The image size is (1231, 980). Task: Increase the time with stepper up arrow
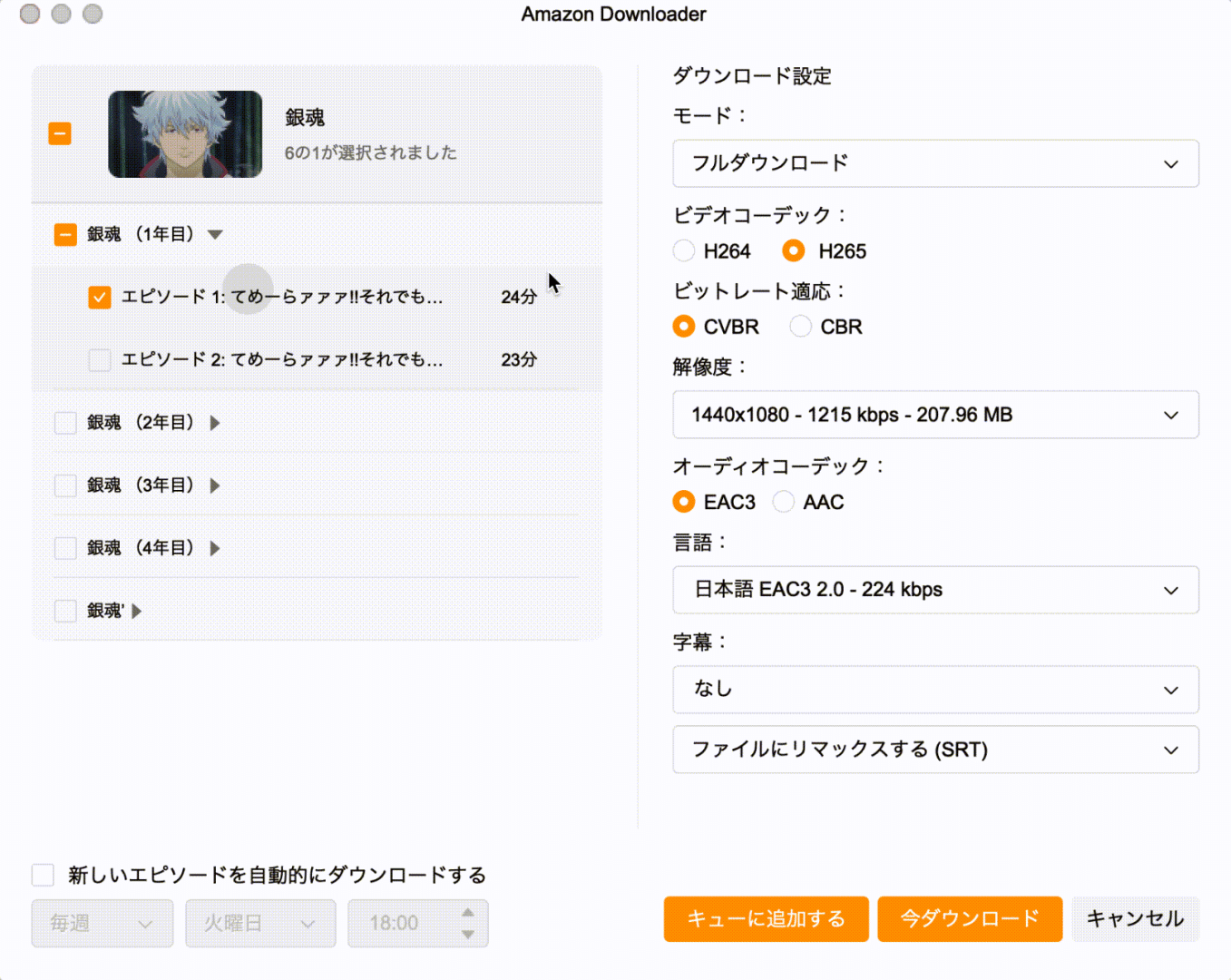click(x=468, y=913)
